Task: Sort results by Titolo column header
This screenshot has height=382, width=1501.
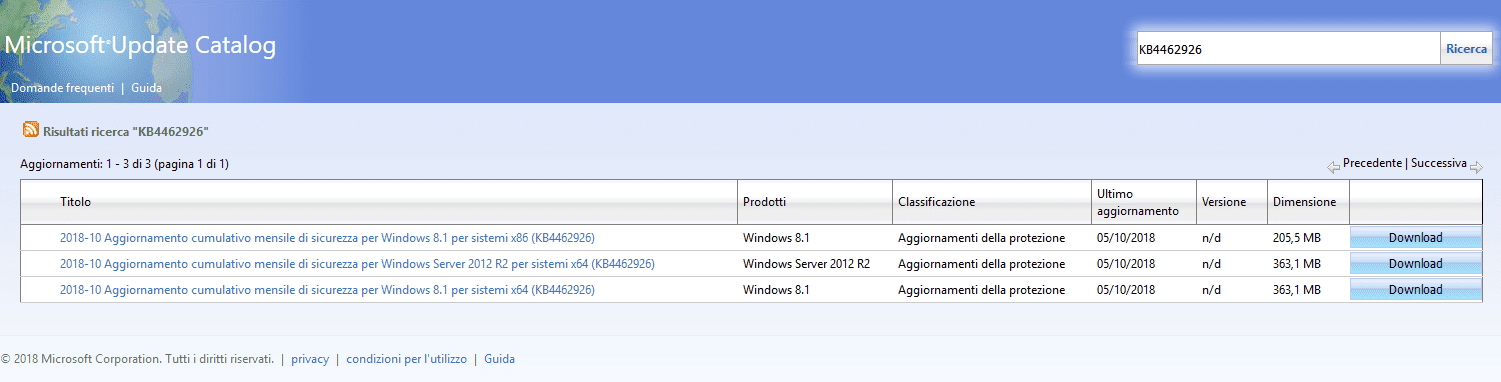Action: tap(75, 202)
